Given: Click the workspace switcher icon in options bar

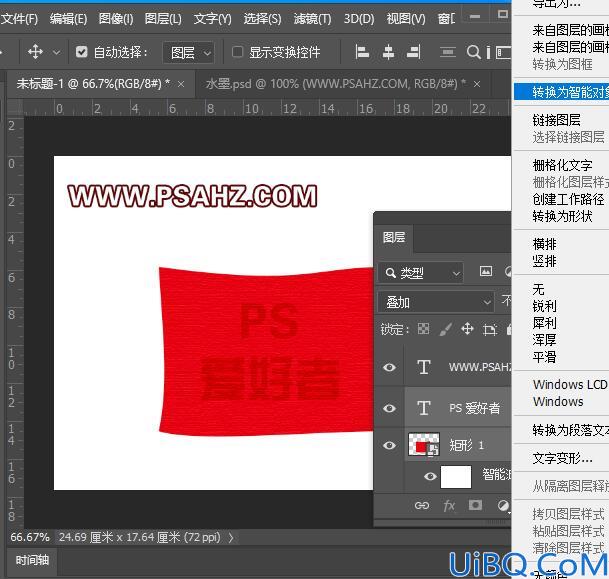Looking at the screenshot, I should (x=503, y=52).
